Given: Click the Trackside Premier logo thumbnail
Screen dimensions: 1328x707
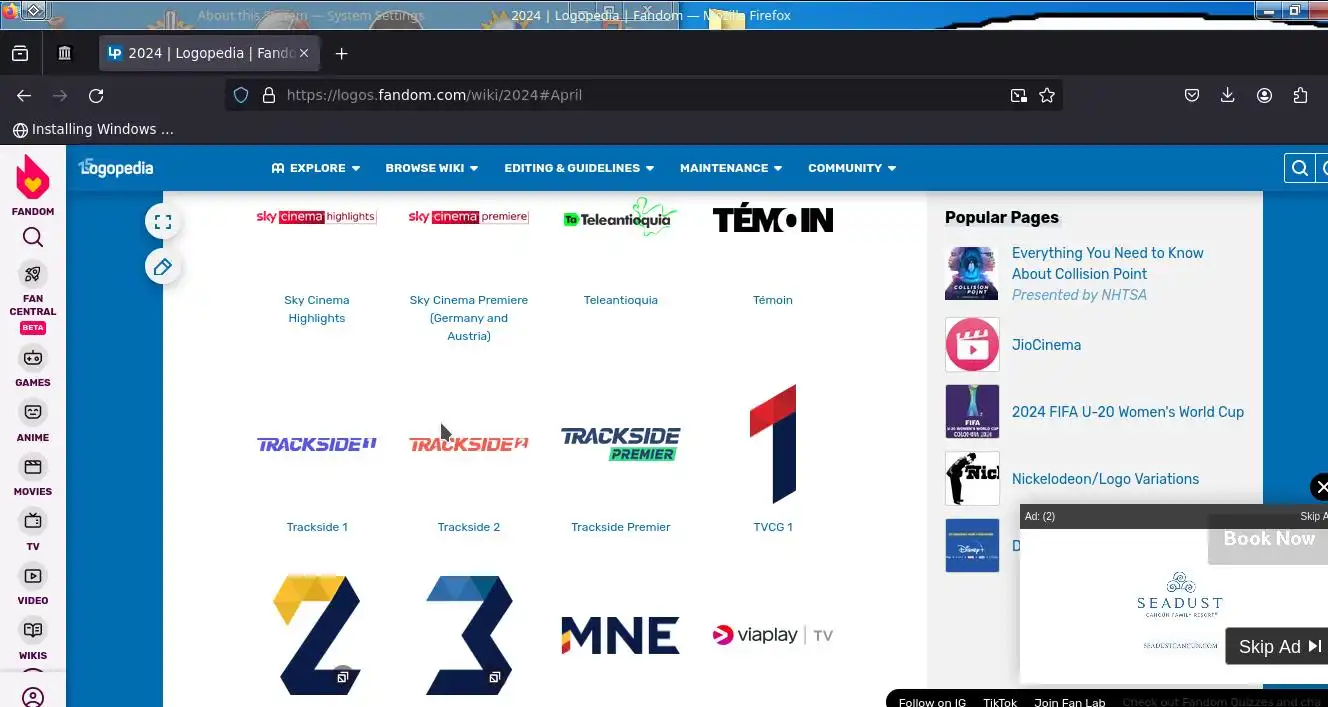Looking at the screenshot, I should pyautogui.click(x=620, y=444).
